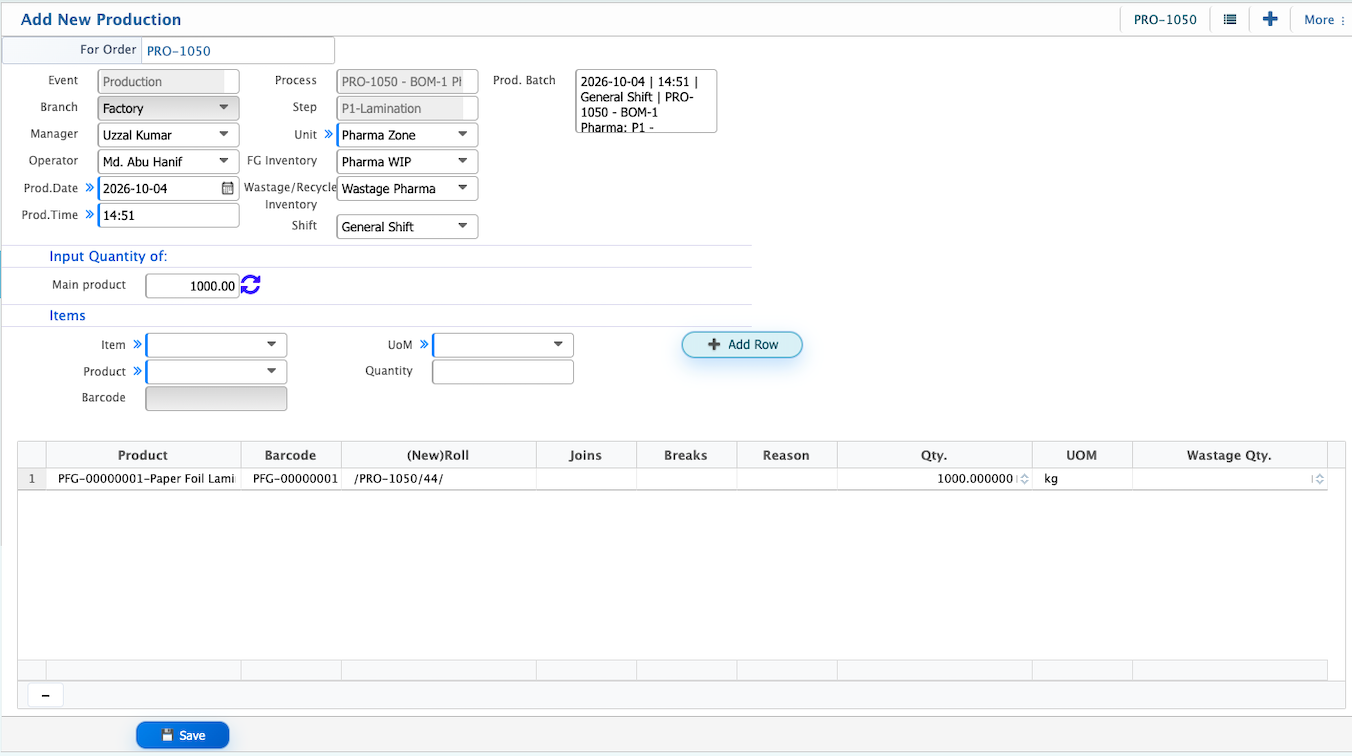Click the Product column header
This screenshot has height=756, width=1352.
pyautogui.click(x=143, y=455)
